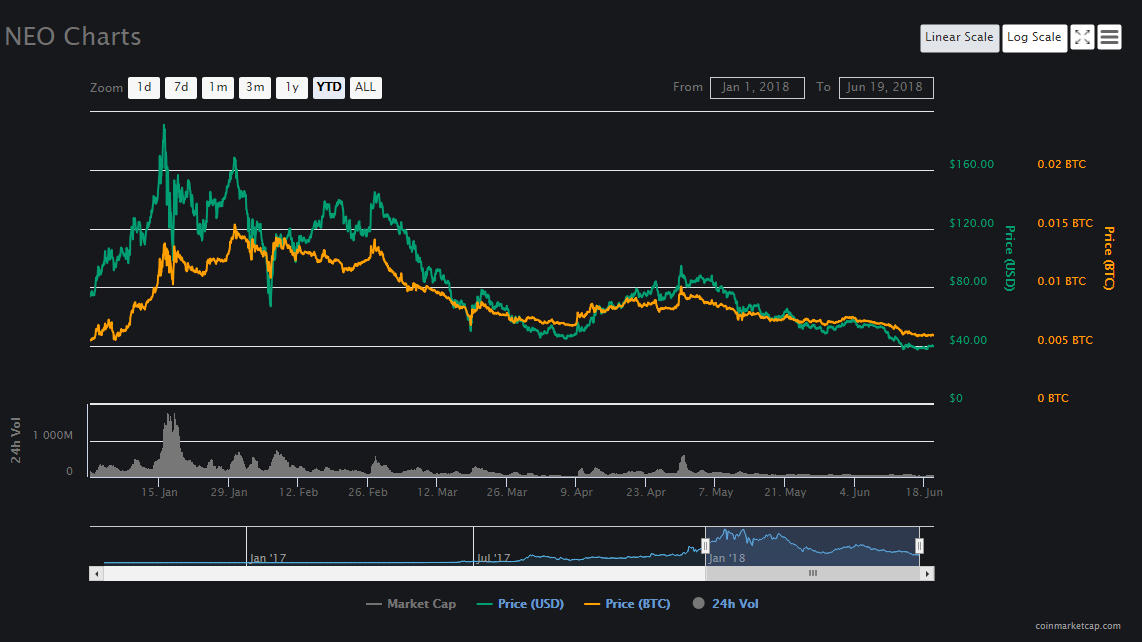Set zoom range to 1m
Viewport: 1142px width, 642px height.
[218, 87]
